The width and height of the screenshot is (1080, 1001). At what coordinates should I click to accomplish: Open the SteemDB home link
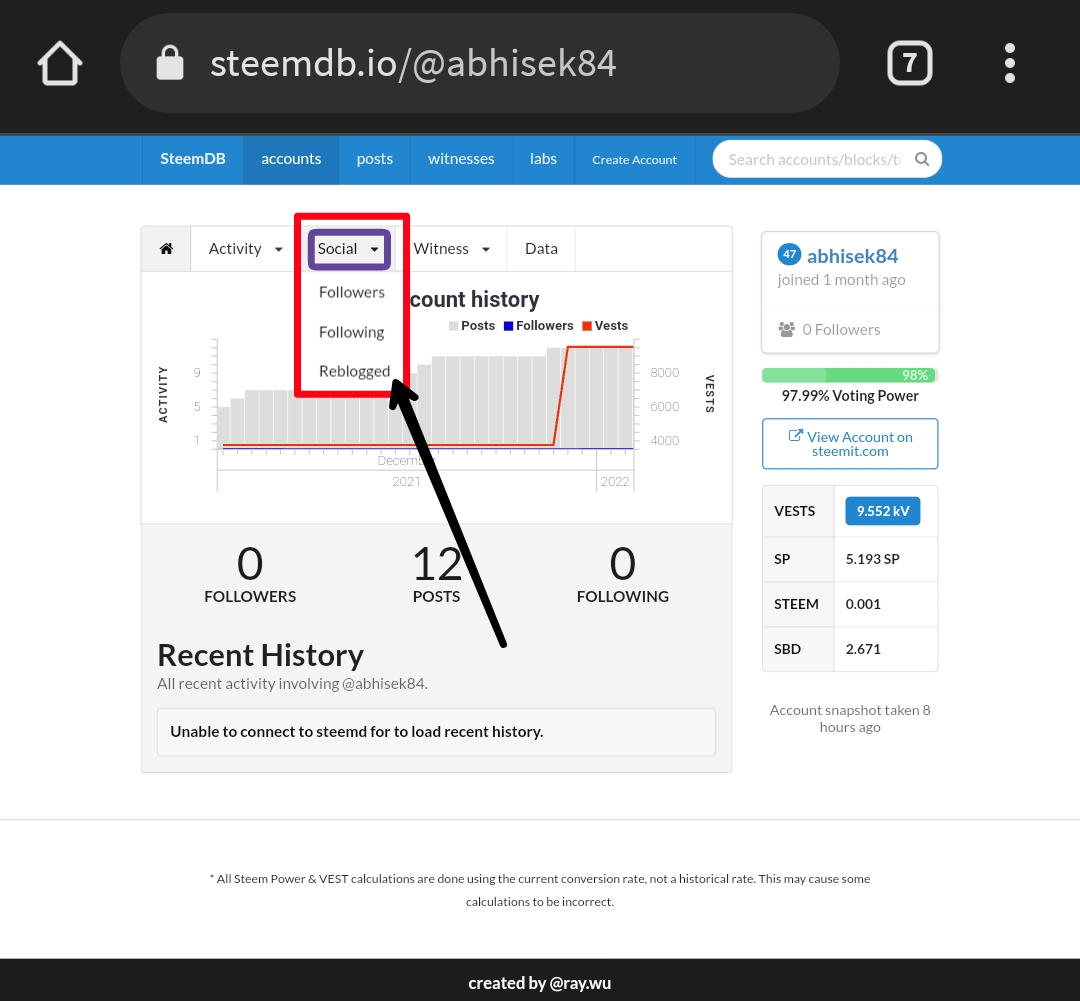pos(193,159)
